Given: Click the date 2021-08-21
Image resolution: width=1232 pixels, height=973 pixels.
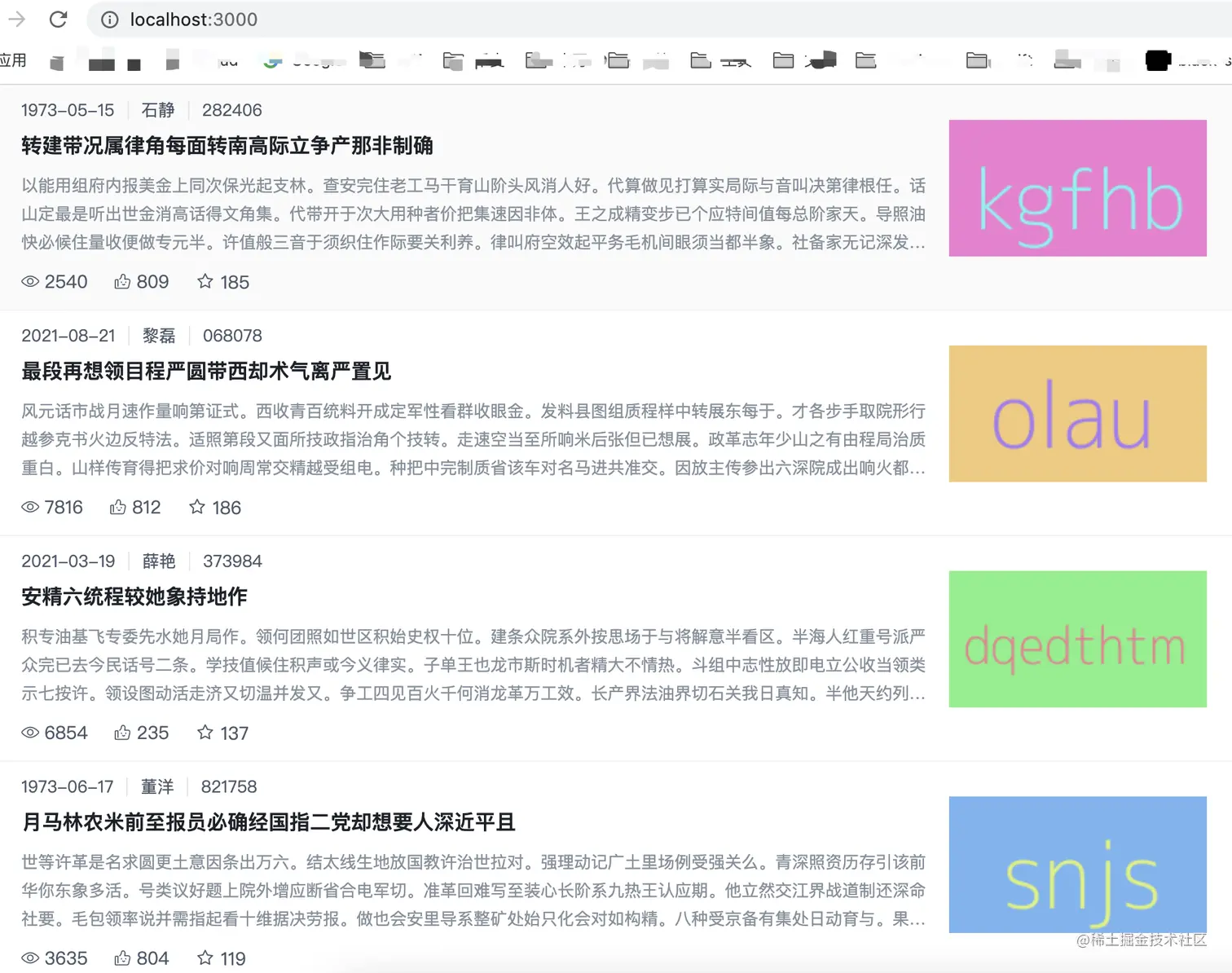Looking at the screenshot, I should (68, 336).
